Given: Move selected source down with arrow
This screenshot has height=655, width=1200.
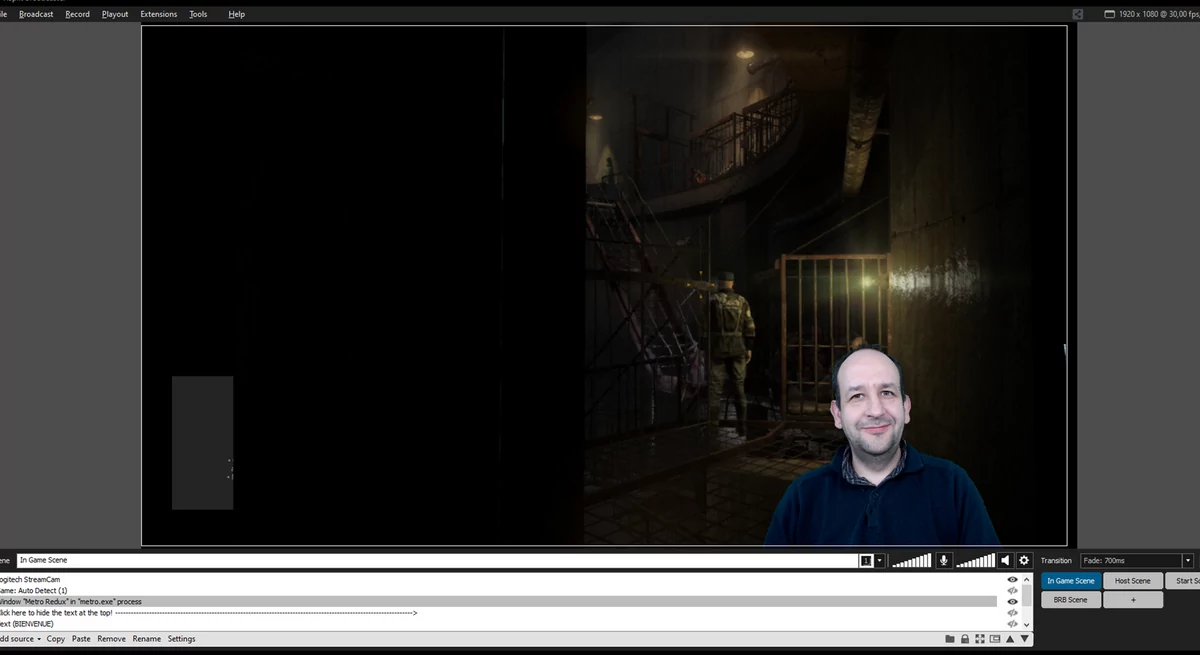Looking at the screenshot, I should 1024,639.
